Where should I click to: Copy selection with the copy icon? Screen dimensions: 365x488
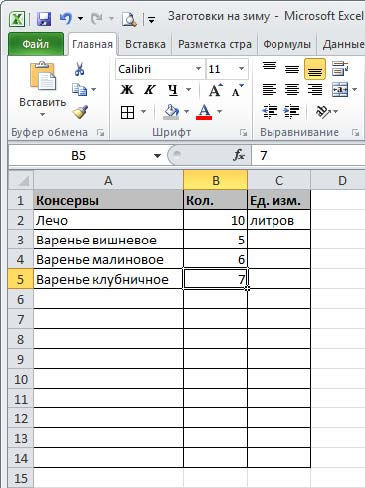(79, 89)
